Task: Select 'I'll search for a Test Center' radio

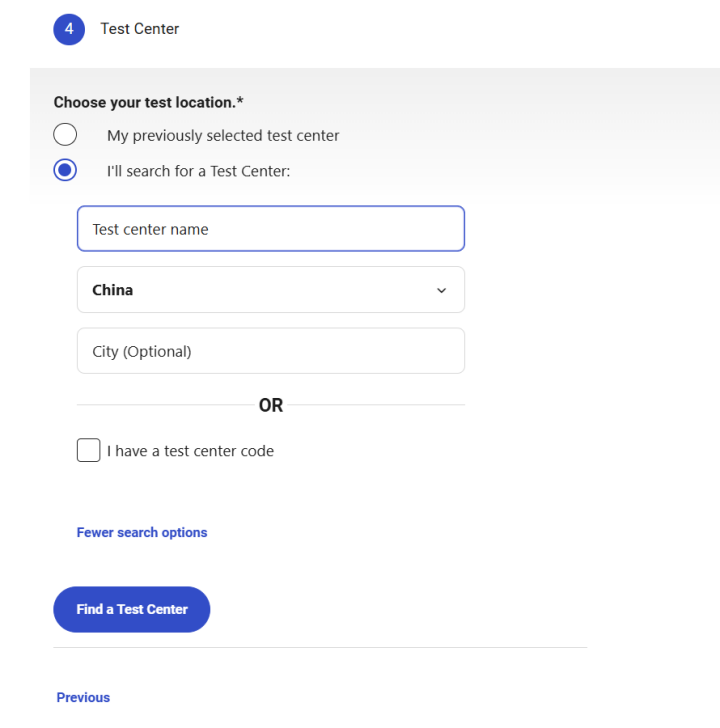Action: click(x=65, y=171)
